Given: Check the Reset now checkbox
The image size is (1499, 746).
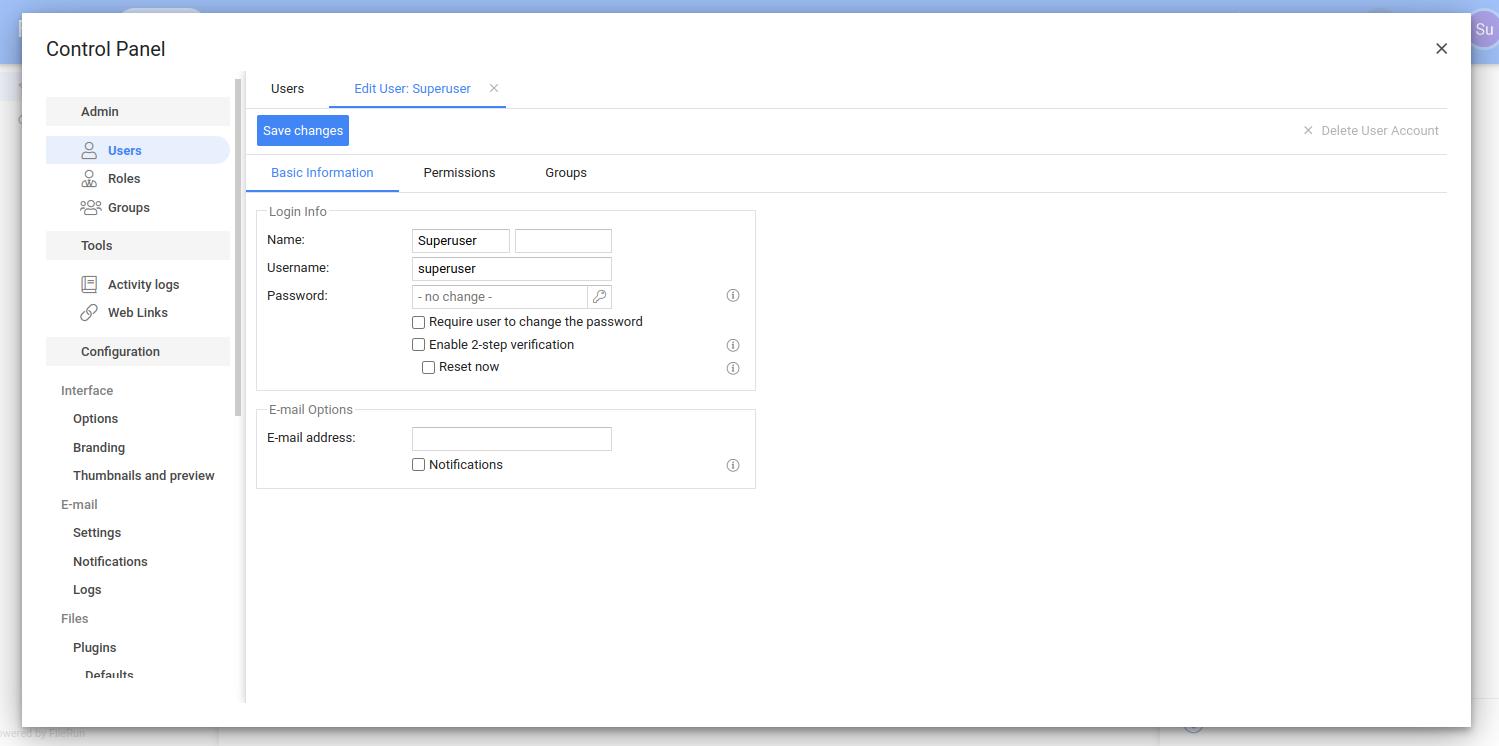Looking at the screenshot, I should [429, 367].
